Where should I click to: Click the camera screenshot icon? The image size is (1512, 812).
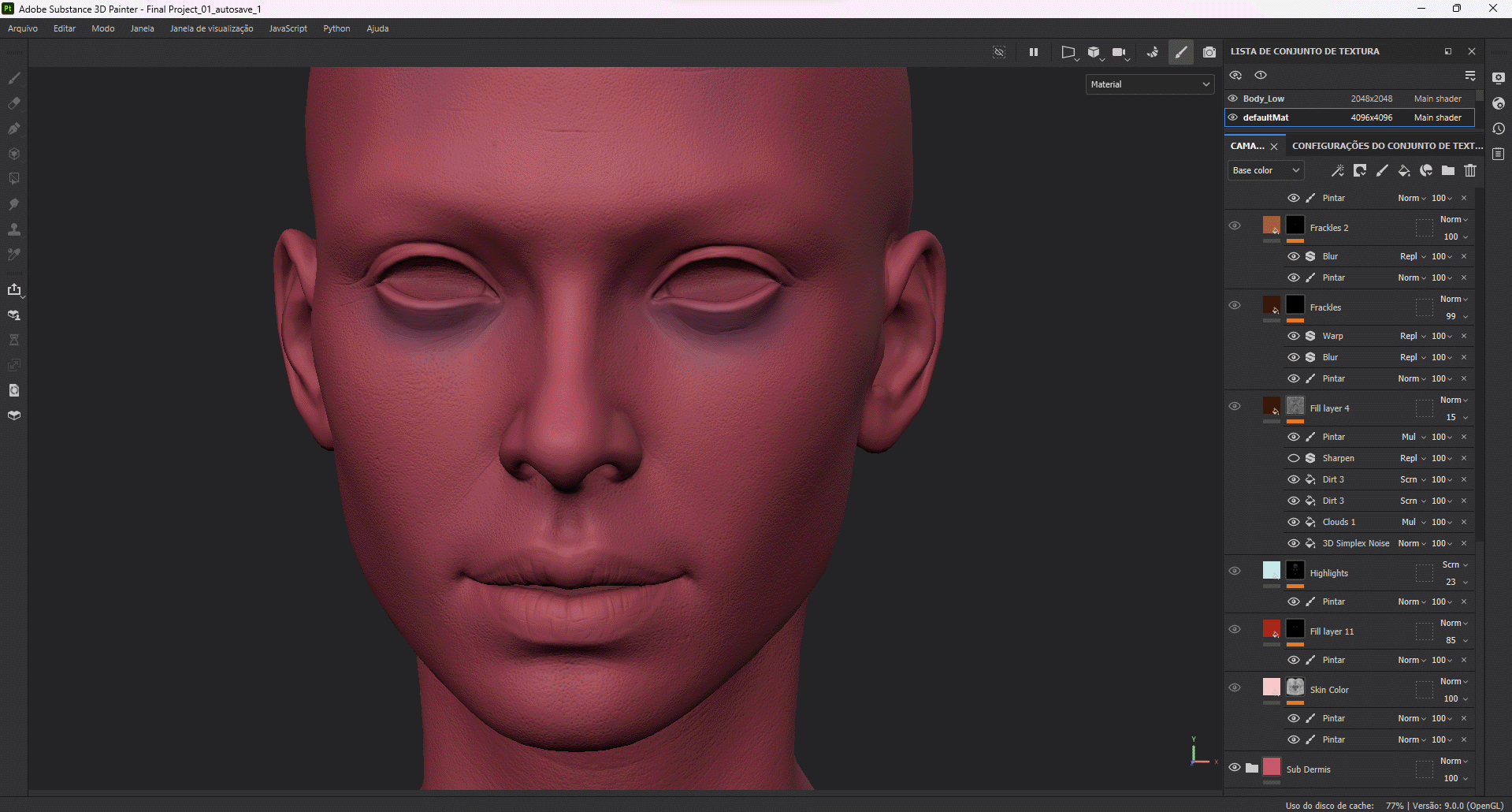pos(1209,52)
